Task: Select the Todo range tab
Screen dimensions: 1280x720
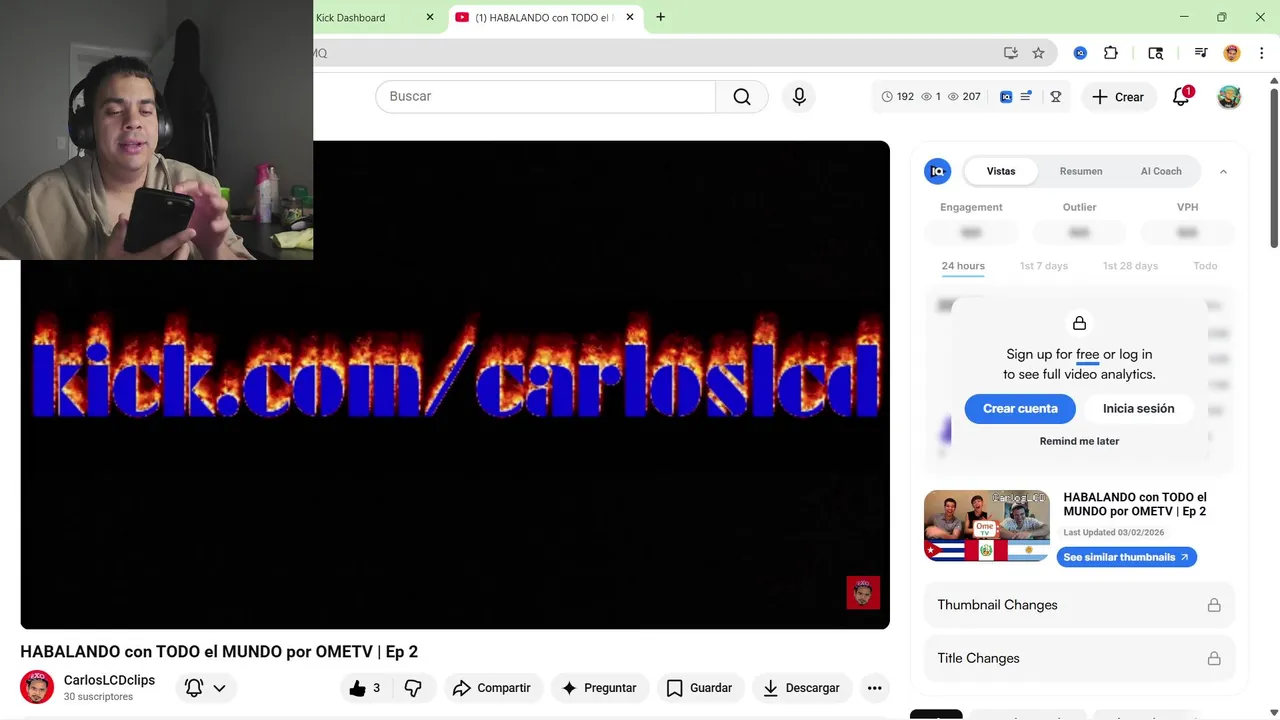Action: [x=1205, y=266]
